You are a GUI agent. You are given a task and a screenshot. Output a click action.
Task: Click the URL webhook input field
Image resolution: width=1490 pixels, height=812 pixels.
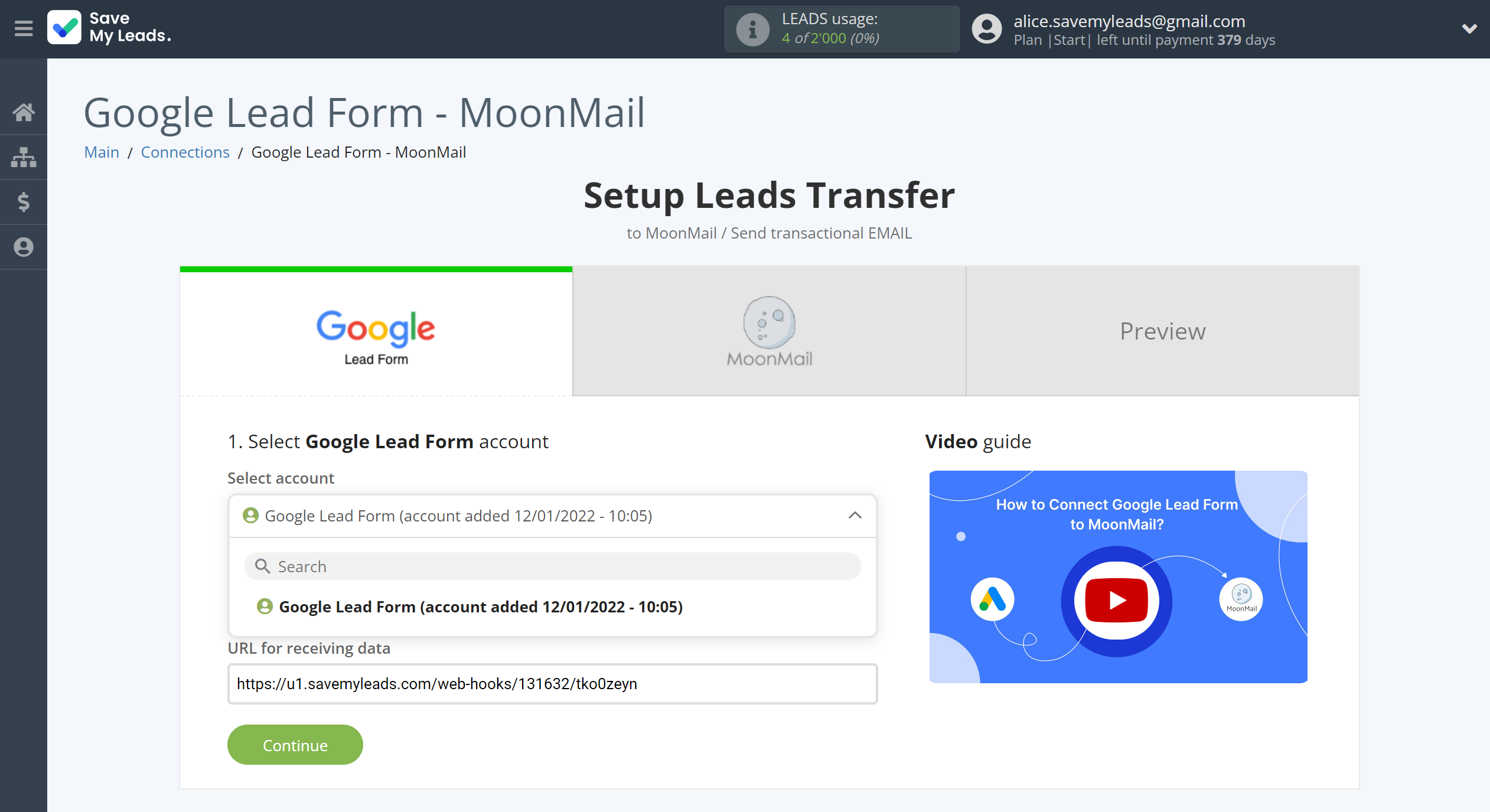click(x=551, y=685)
